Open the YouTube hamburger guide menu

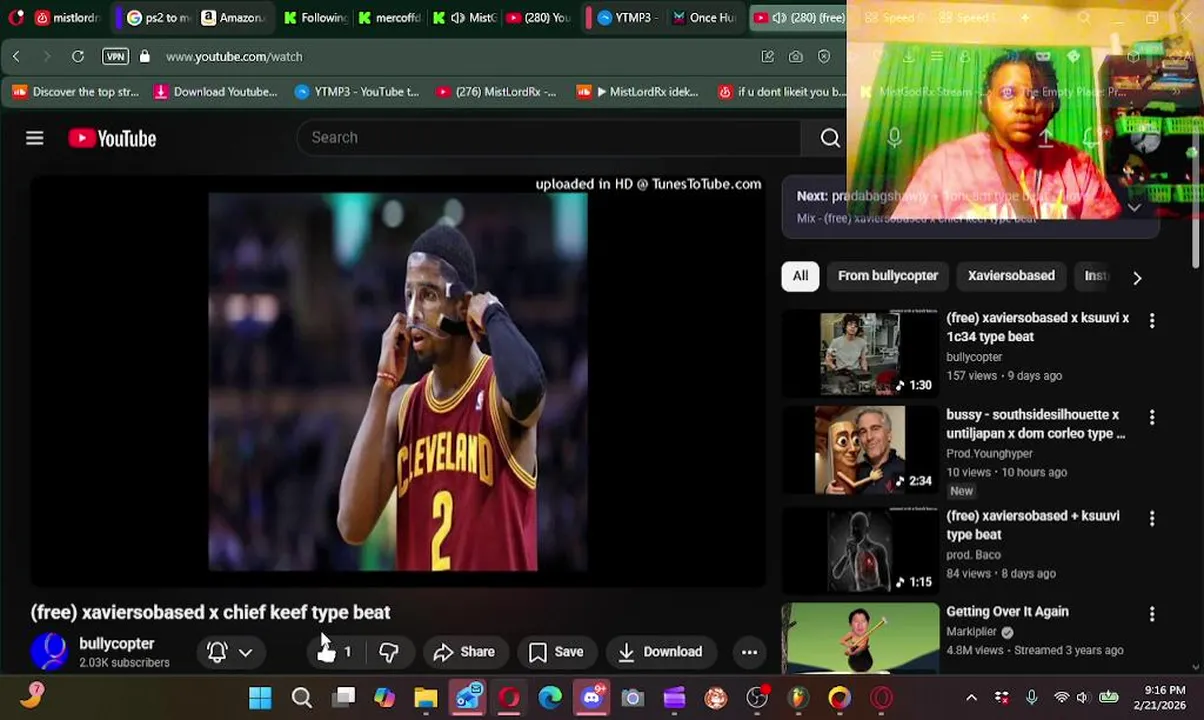(35, 138)
